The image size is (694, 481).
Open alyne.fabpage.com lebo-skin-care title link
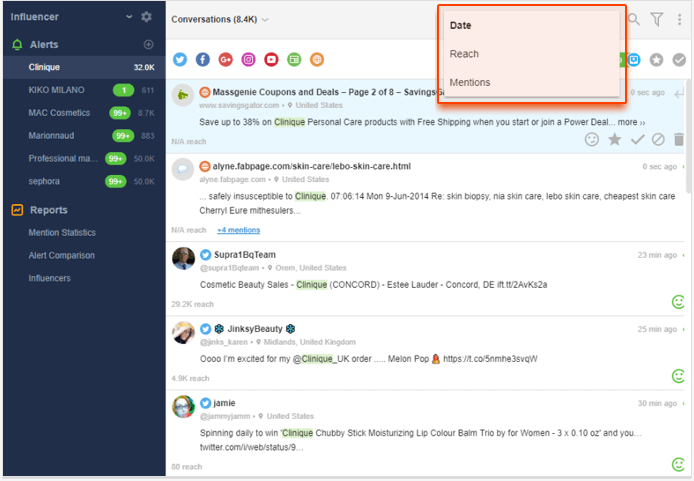click(x=312, y=166)
